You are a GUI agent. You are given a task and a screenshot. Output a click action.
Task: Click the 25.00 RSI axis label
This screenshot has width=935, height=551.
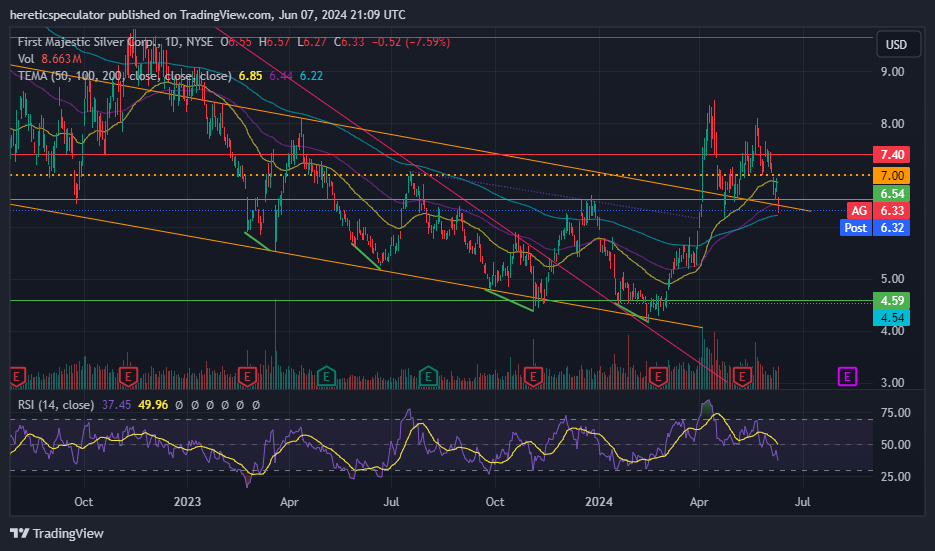tap(896, 476)
